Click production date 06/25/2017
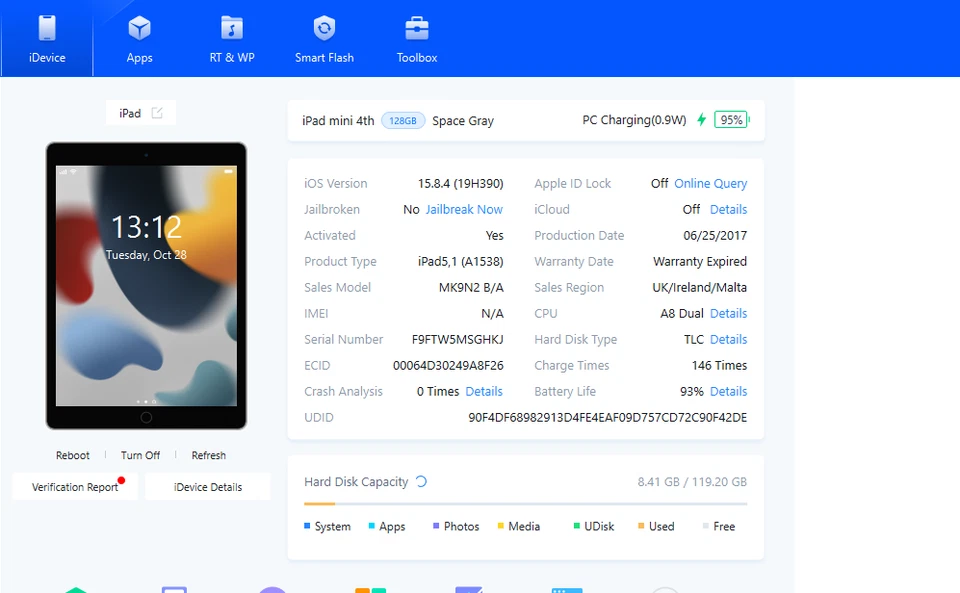The width and height of the screenshot is (960, 593). [715, 236]
